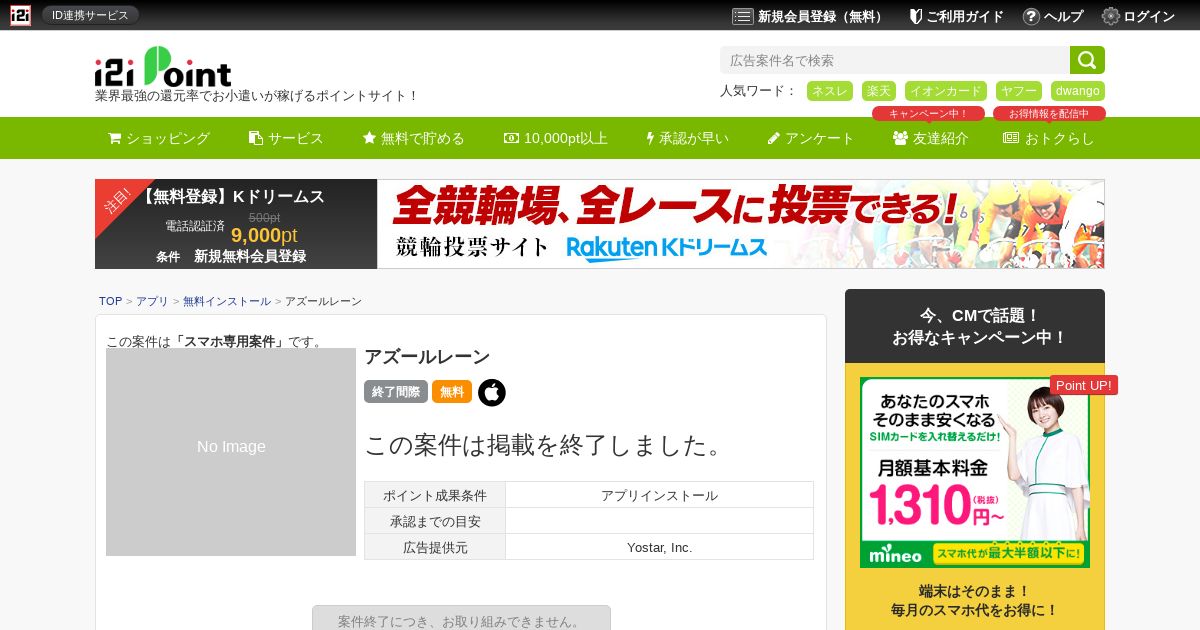The width and height of the screenshot is (1200, 630).
Task: Click the newspaper icon for おトクらし
Action: pyautogui.click(x=1011, y=138)
